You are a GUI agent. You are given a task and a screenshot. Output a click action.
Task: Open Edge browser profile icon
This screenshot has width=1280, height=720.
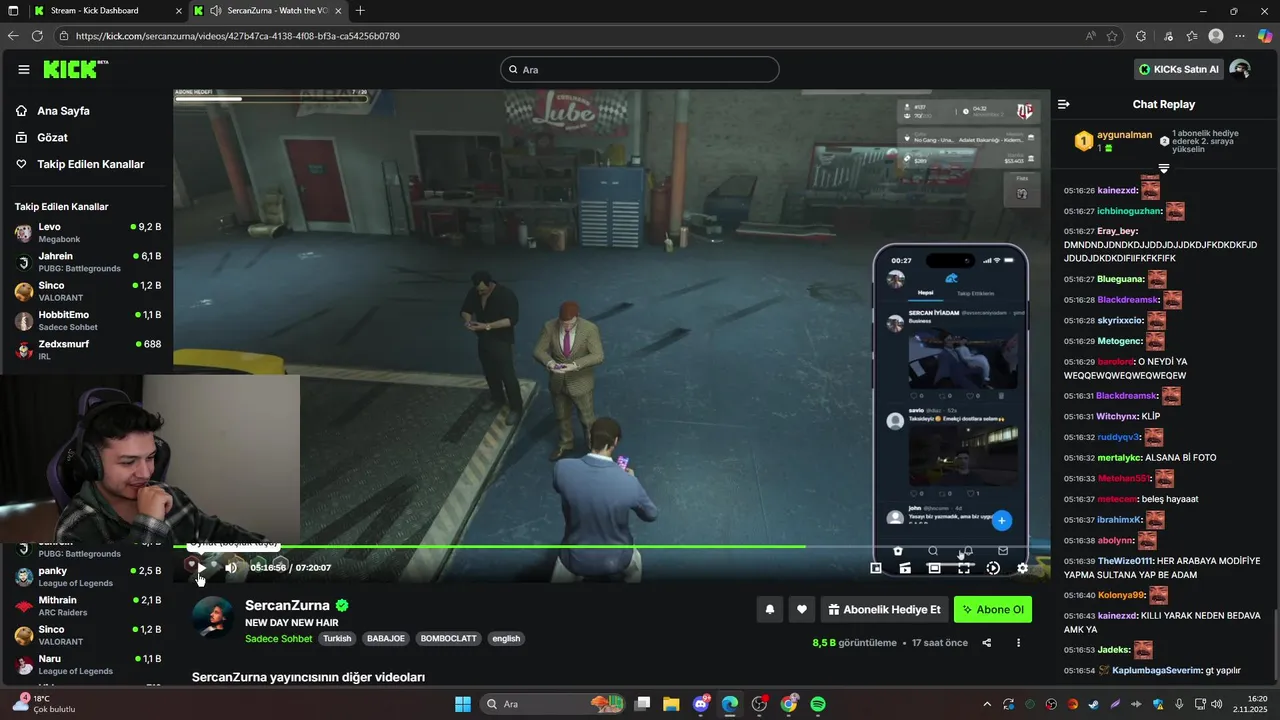click(x=1216, y=36)
